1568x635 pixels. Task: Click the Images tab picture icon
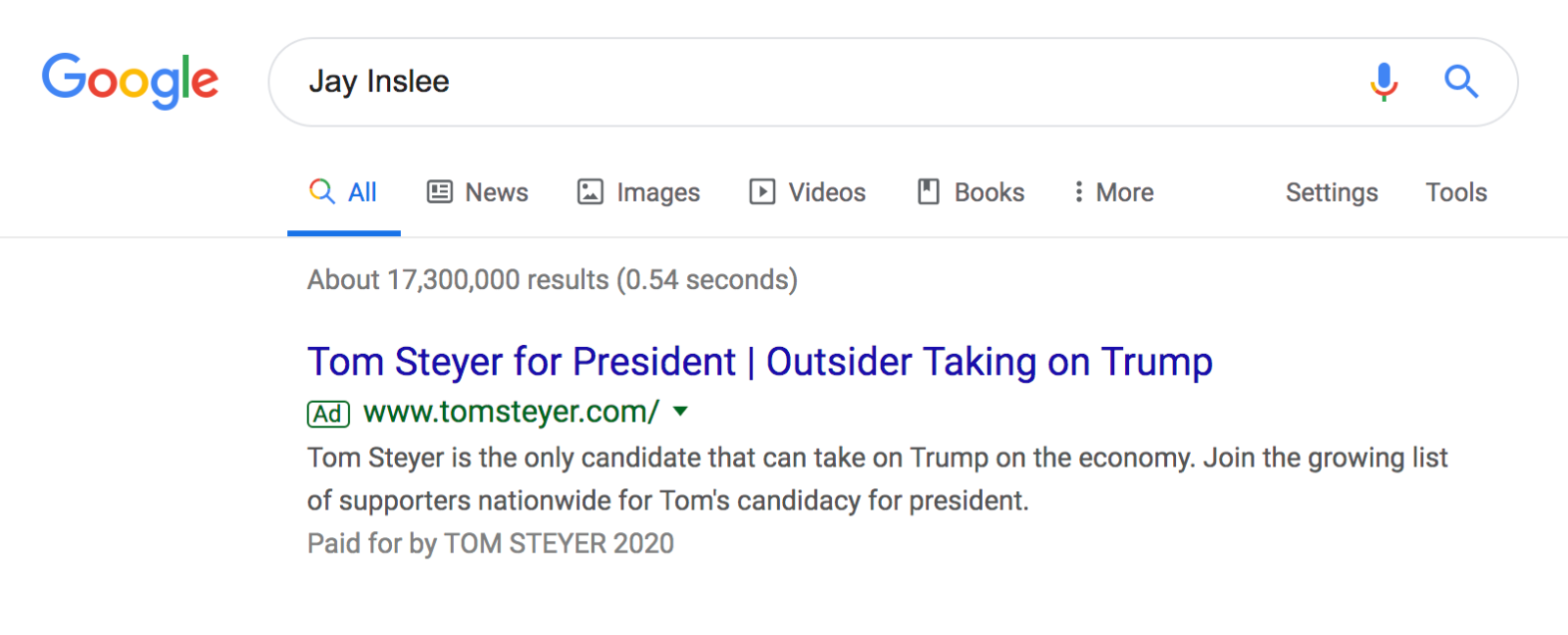(x=590, y=192)
